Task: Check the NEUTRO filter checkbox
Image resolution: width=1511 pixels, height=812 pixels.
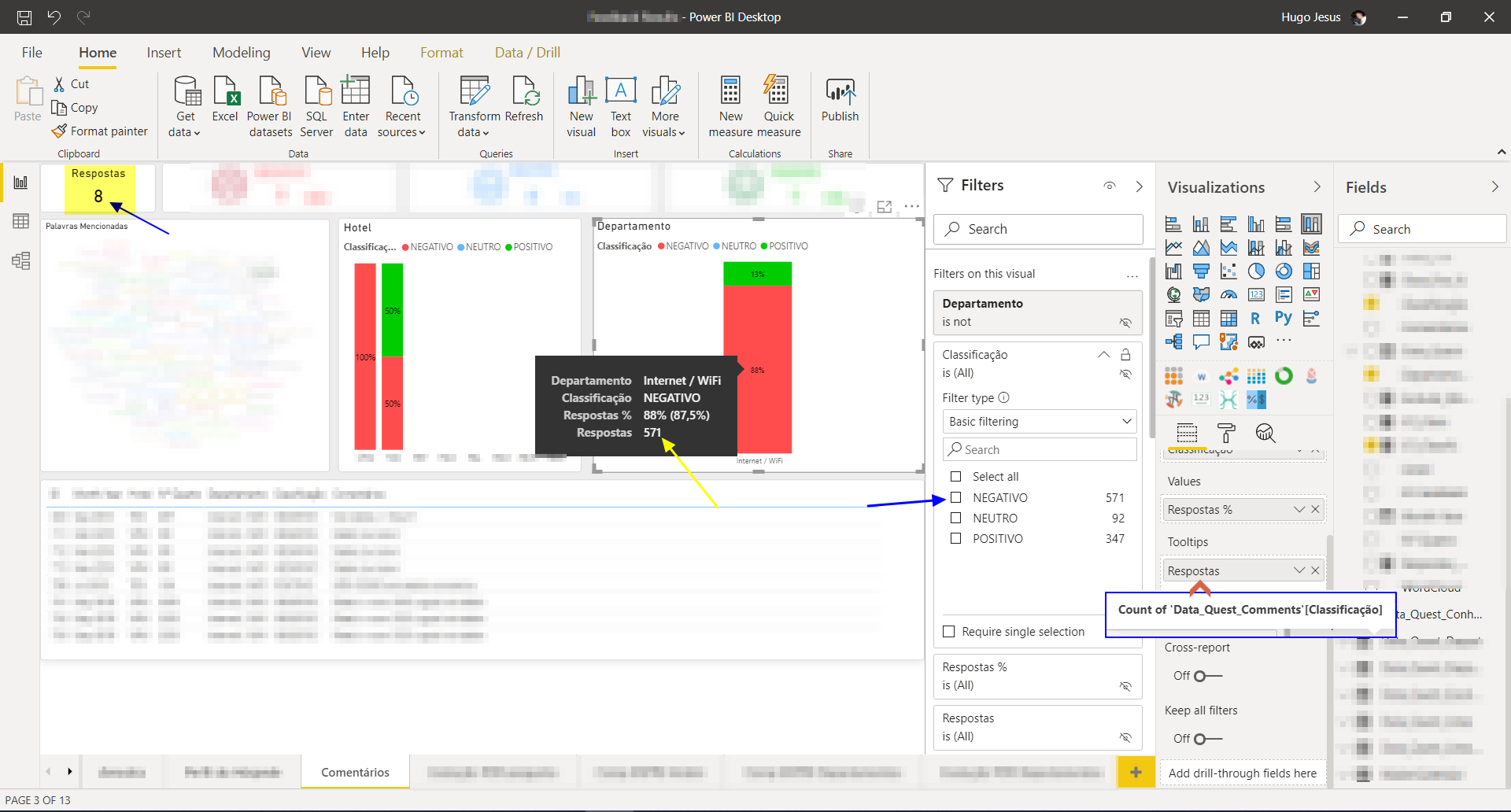Action: click(955, 518)
